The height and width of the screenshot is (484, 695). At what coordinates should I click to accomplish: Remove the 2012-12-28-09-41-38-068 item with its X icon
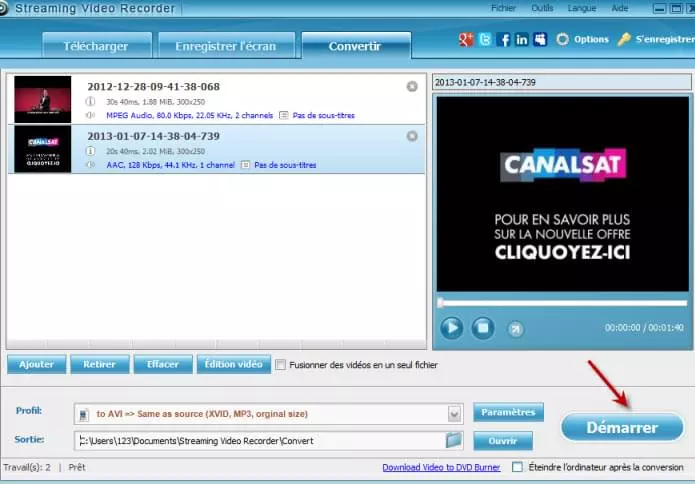tap(412, 86)
